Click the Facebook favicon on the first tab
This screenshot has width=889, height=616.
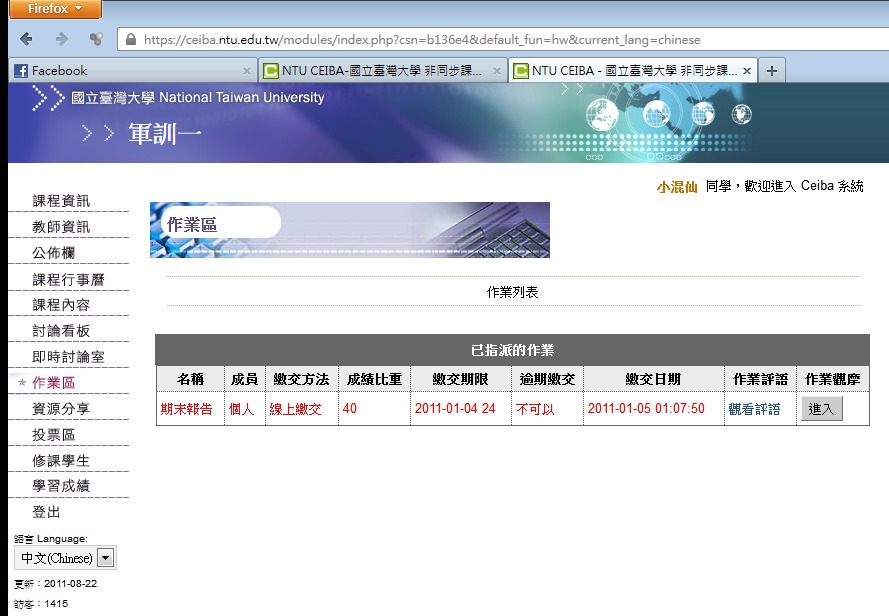point(21,71)
